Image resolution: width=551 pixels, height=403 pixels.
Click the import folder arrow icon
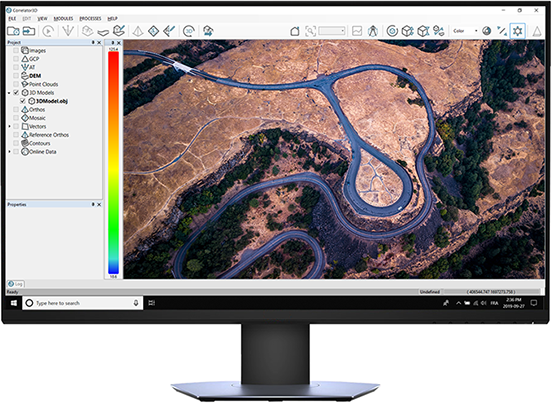click(x=29, y=31)
